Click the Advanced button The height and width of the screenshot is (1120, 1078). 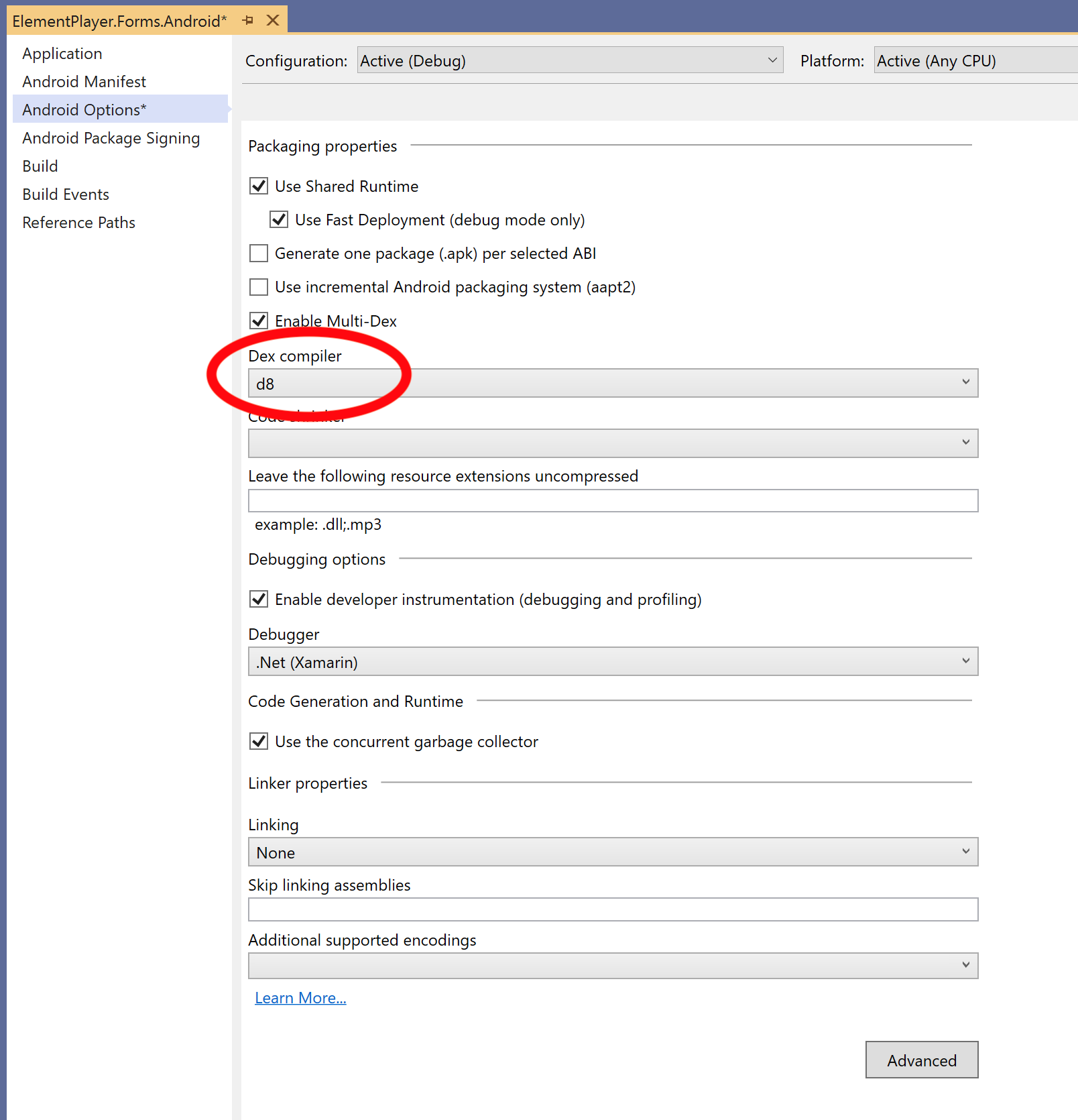(x=922, y=1060)
